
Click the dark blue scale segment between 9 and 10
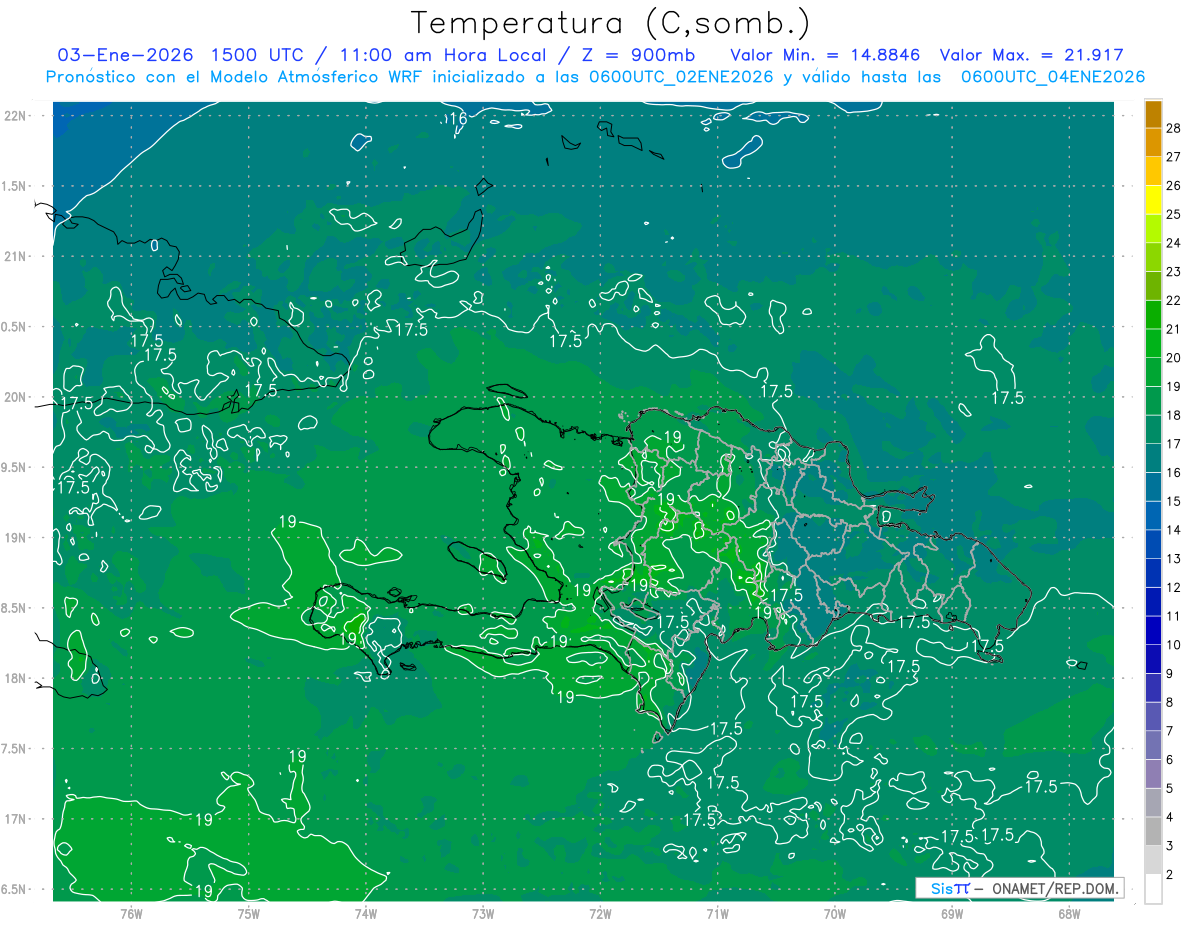point(1153,659)
